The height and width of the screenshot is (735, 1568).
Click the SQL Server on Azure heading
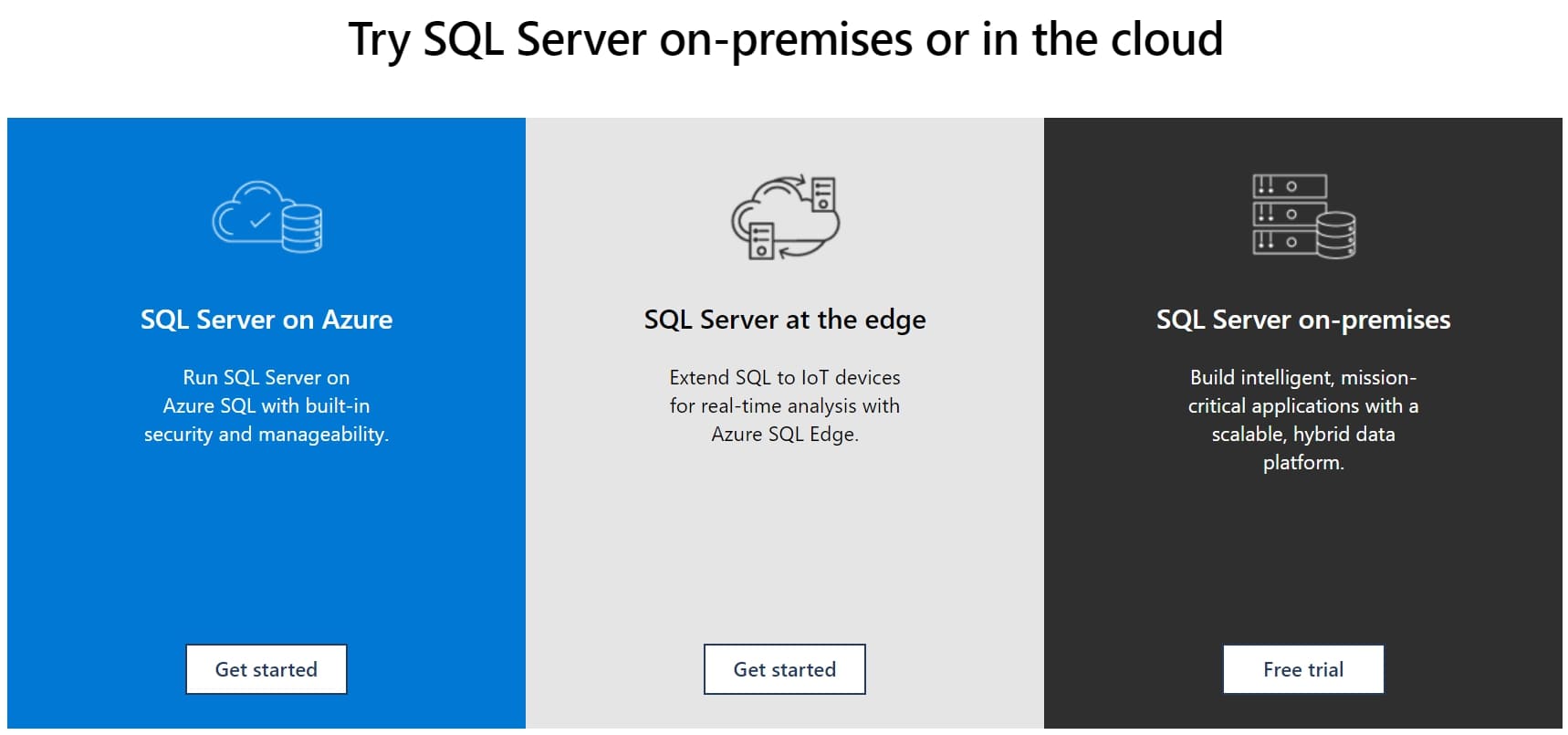[266, 320]
